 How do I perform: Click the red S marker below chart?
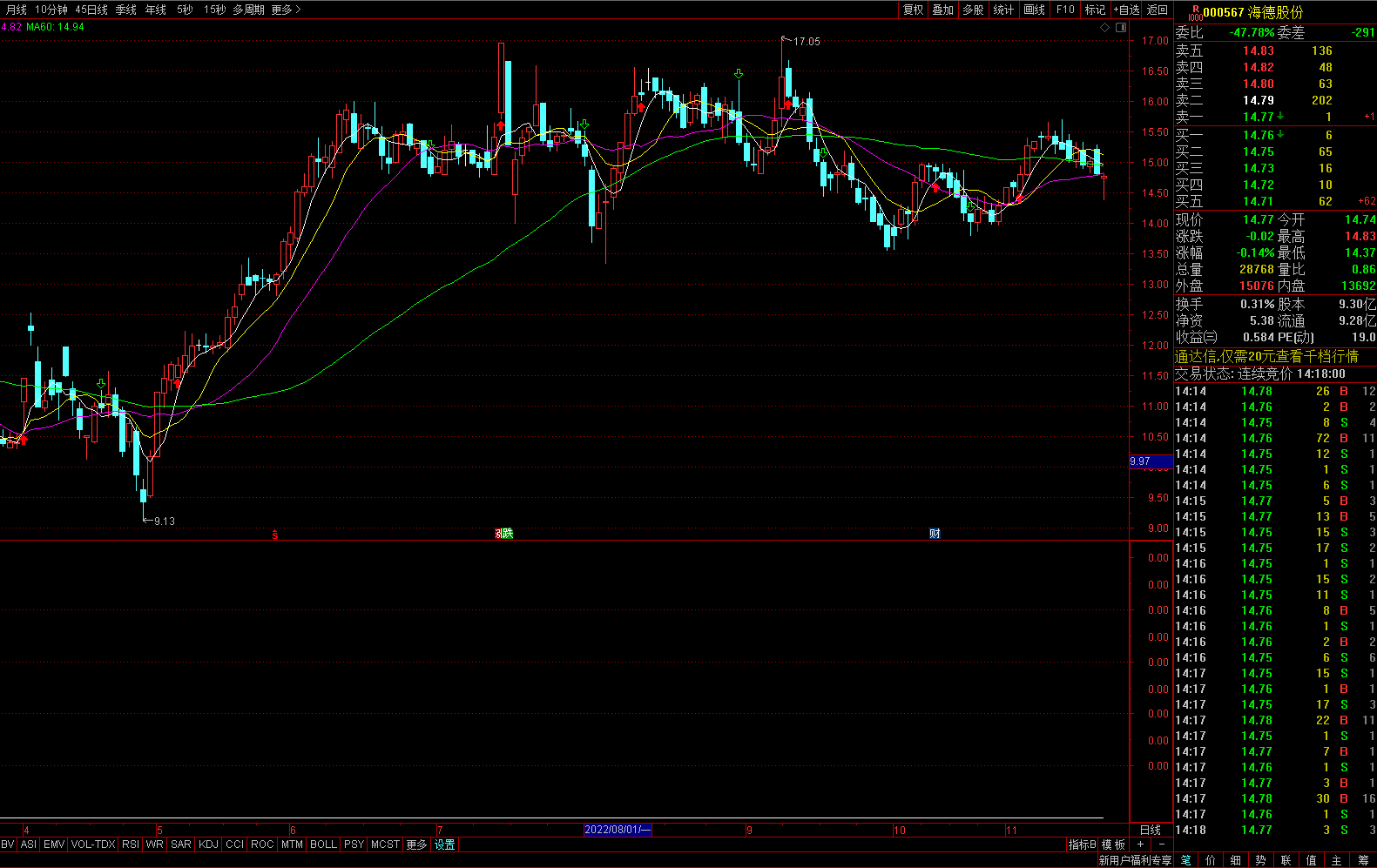point(275,535)
